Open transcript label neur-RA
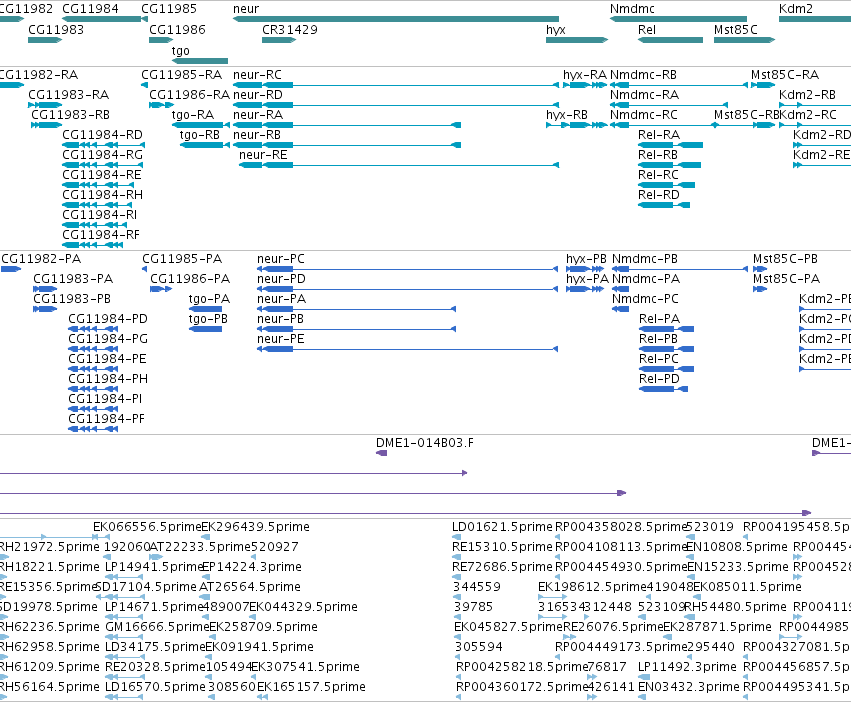Viewport: 851px width, 702px height. click(x=258, y=115)
